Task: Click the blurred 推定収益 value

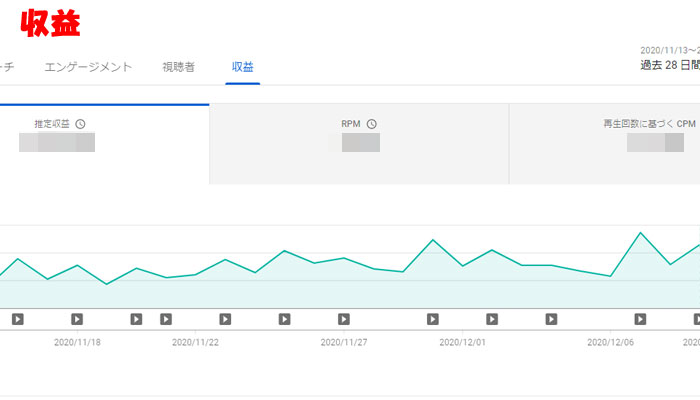Action: [x=57, y=142]
